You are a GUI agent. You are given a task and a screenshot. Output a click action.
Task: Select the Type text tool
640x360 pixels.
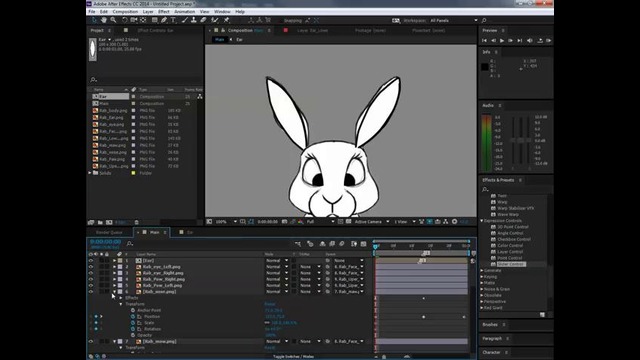click(173, 20)
